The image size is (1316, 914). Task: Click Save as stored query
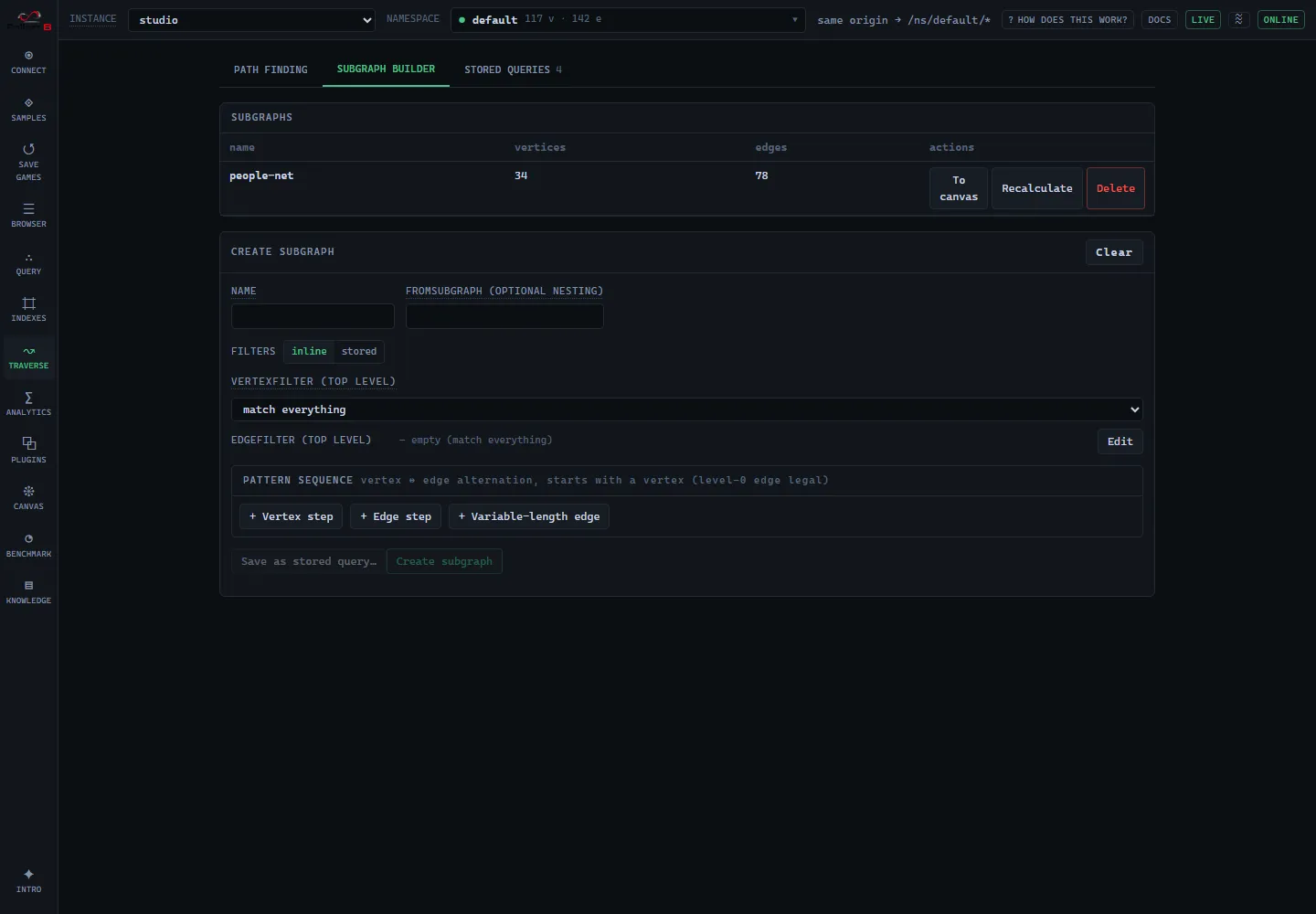(x=309, y=561)
